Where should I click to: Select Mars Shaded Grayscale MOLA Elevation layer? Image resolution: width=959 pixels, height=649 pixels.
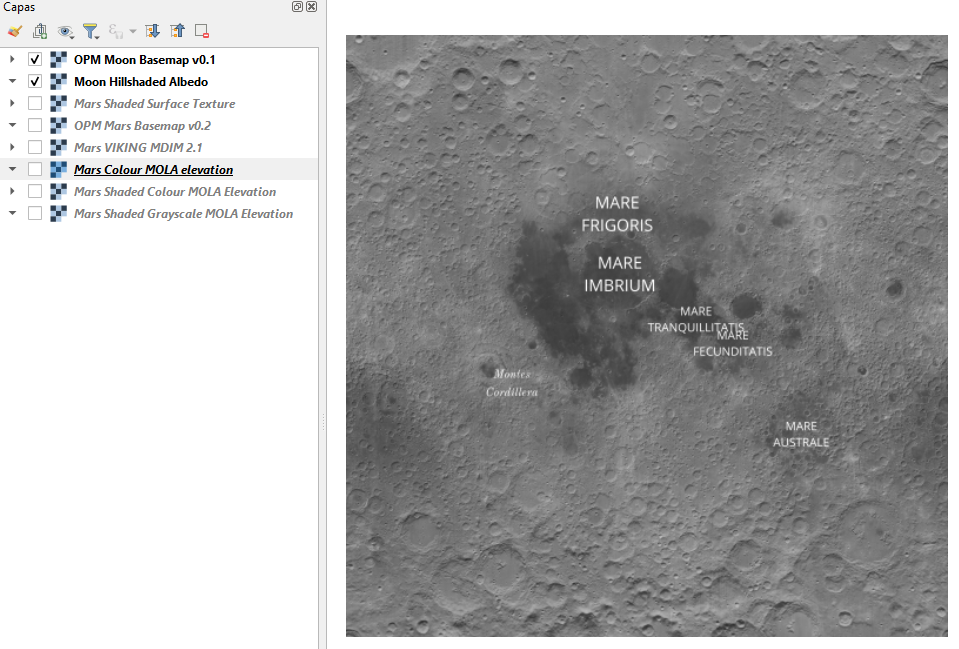(183, 214)
